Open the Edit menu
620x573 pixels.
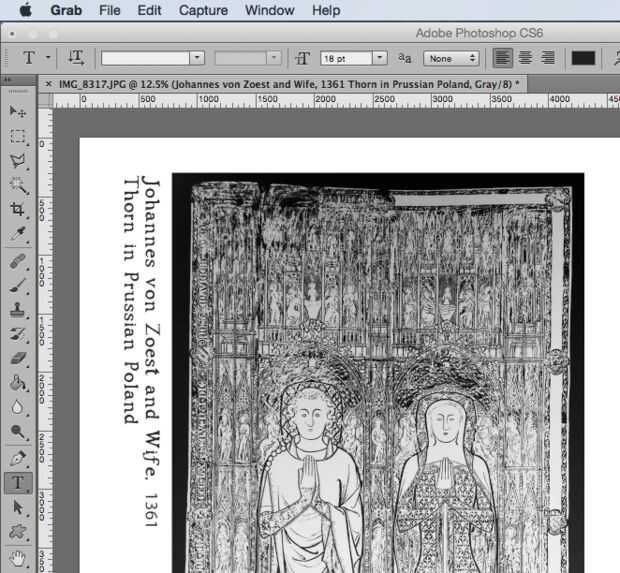[x=149, y=10]
